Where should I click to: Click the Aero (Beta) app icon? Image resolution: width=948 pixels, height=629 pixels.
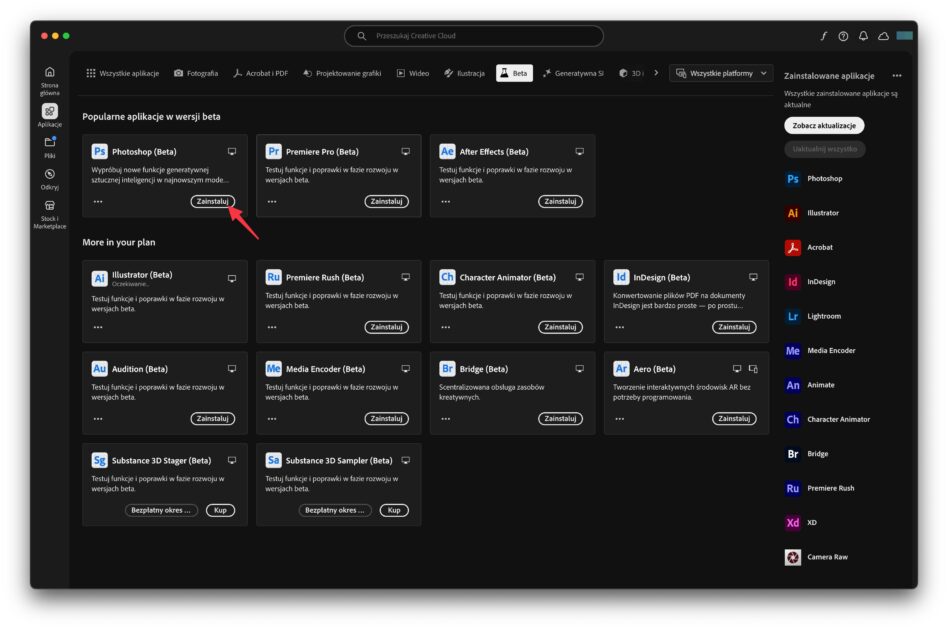pyautogui.click(x=621, y=368)
